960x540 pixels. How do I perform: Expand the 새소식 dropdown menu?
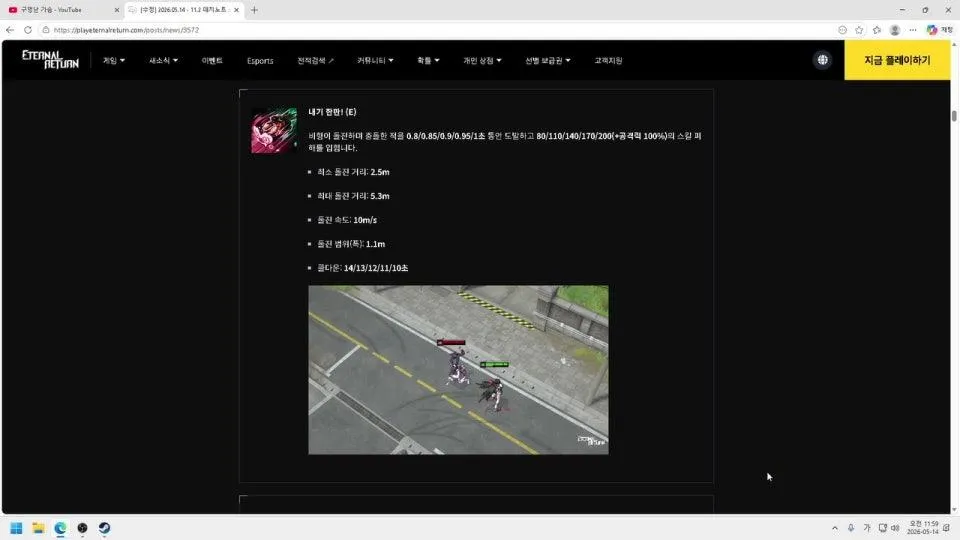(x=163, y=61)
